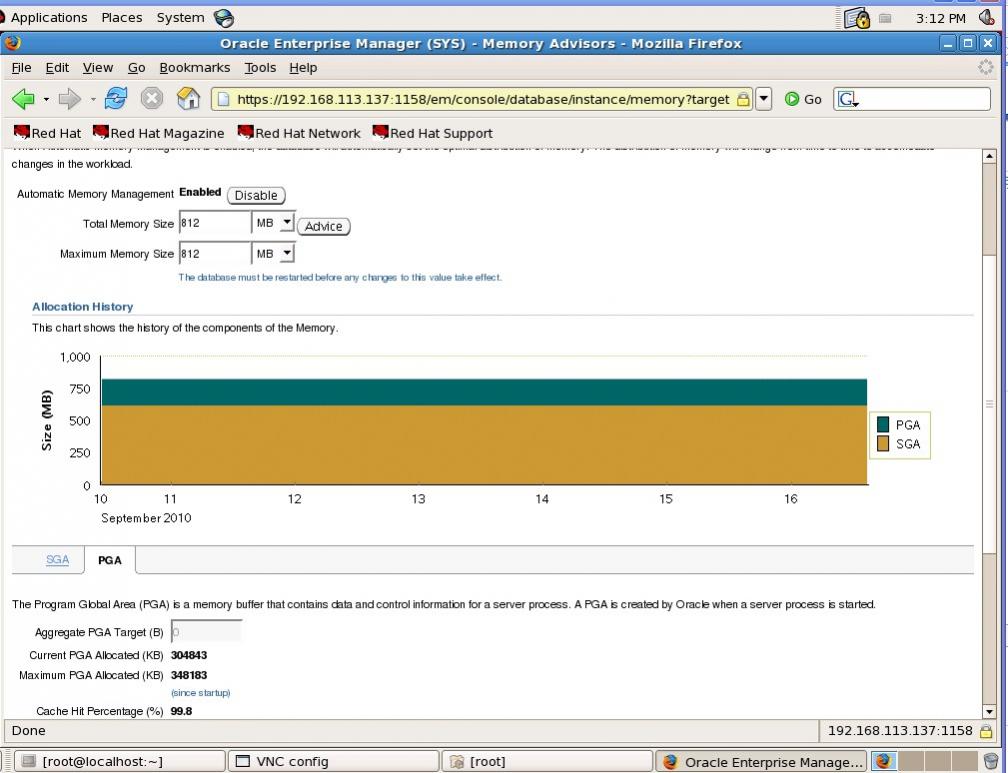1008x773 pixels.
Task: Click the scroll down arrow of the page
Action: point(990,712)
